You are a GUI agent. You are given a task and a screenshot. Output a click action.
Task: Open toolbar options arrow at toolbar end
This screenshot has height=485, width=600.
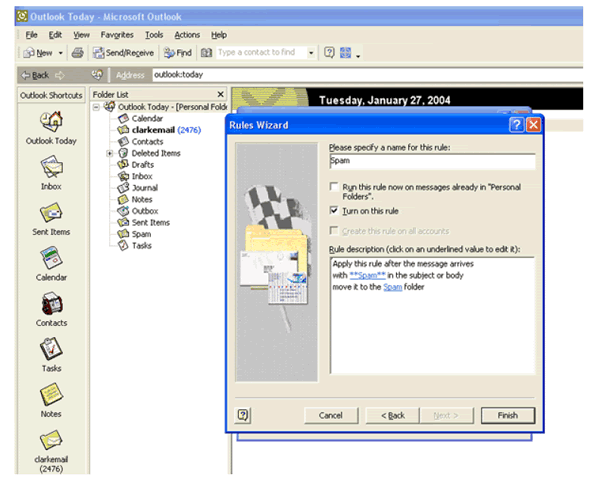[x=358, y=56]
